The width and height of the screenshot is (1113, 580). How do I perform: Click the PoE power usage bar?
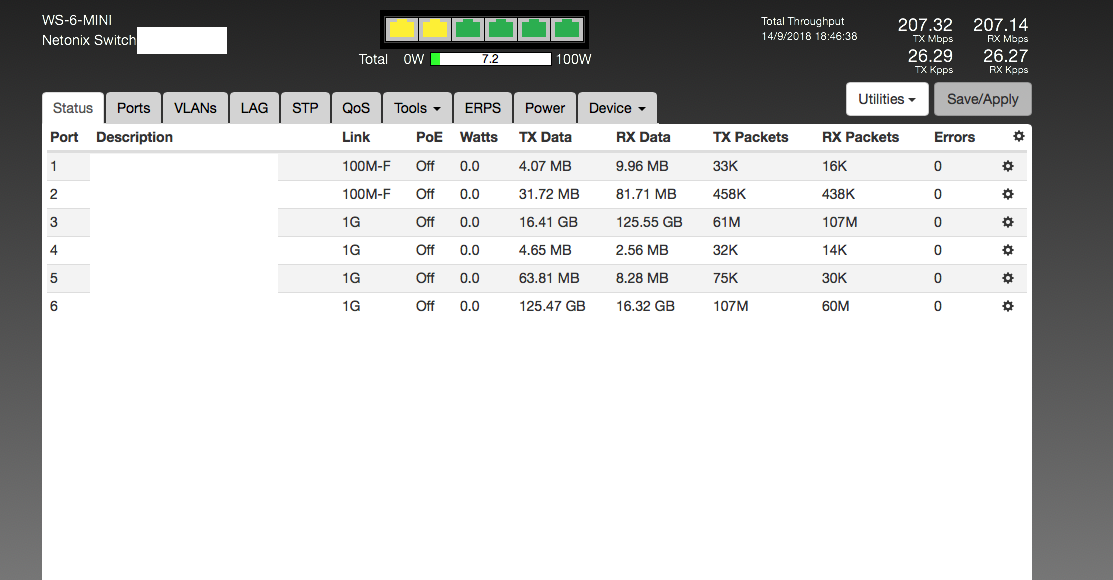pos(491,59)
